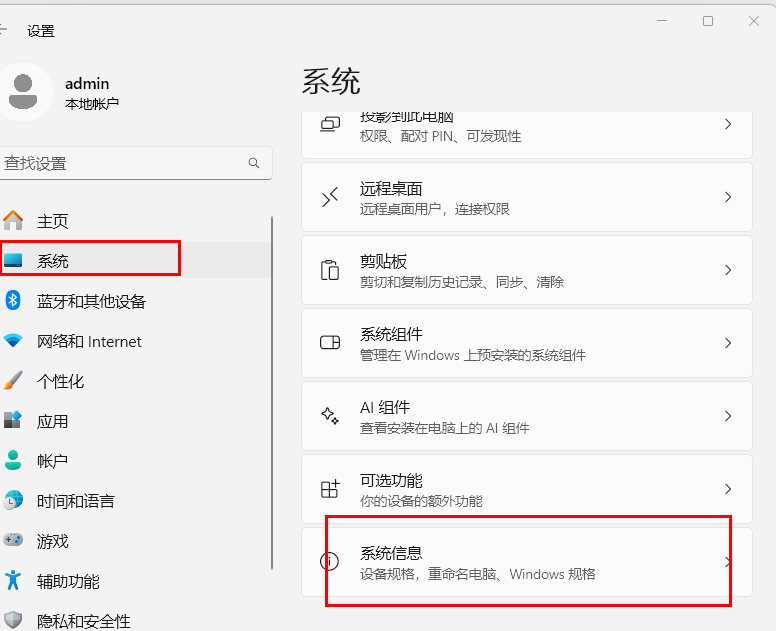This screenshot has height=631, width=776.
Task: Open the 系统组件 settings card
Action: tap(527, 342)
